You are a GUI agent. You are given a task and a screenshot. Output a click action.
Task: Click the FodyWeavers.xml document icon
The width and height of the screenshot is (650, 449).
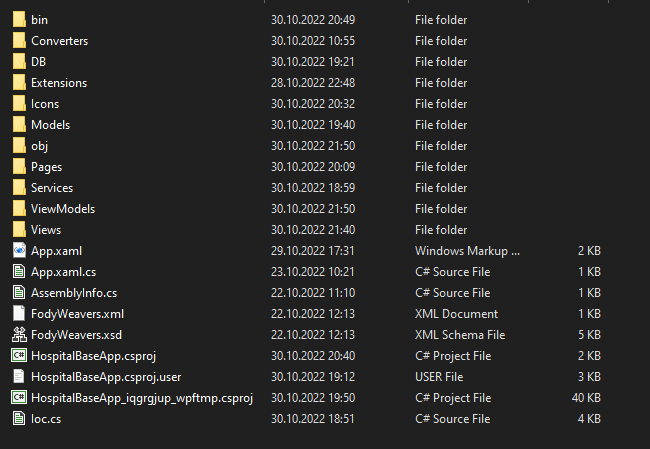pos(18,314)
